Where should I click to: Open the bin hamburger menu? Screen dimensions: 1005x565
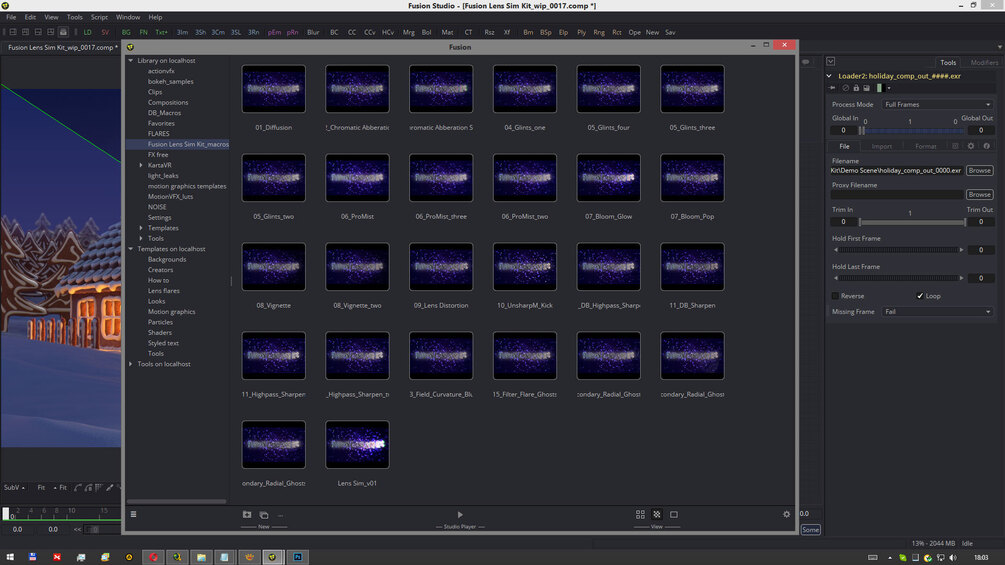(133, 514)
